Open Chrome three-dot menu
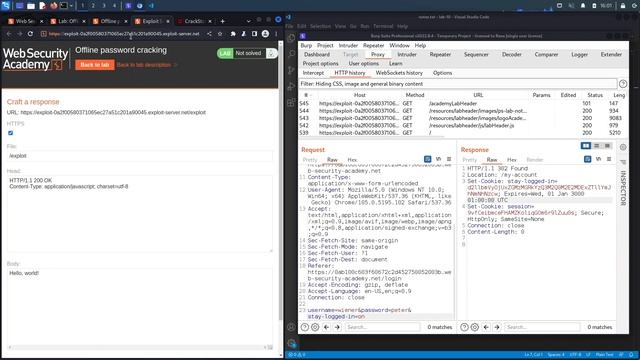 (x=276, y=34)
